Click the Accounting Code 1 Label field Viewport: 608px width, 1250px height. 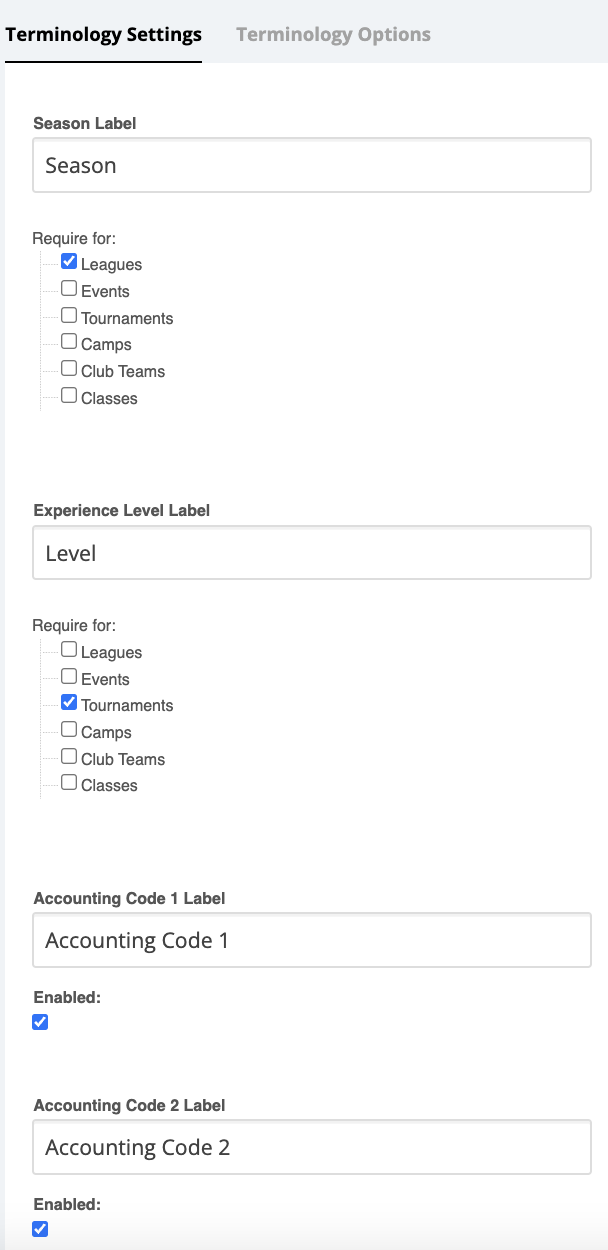coord(312,941)
